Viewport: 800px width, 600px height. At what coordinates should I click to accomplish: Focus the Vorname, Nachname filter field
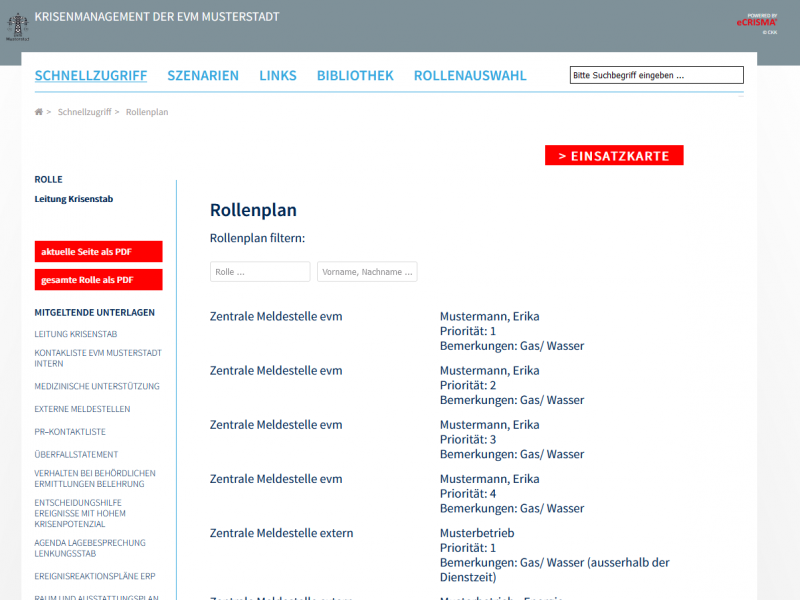point(367,272)
